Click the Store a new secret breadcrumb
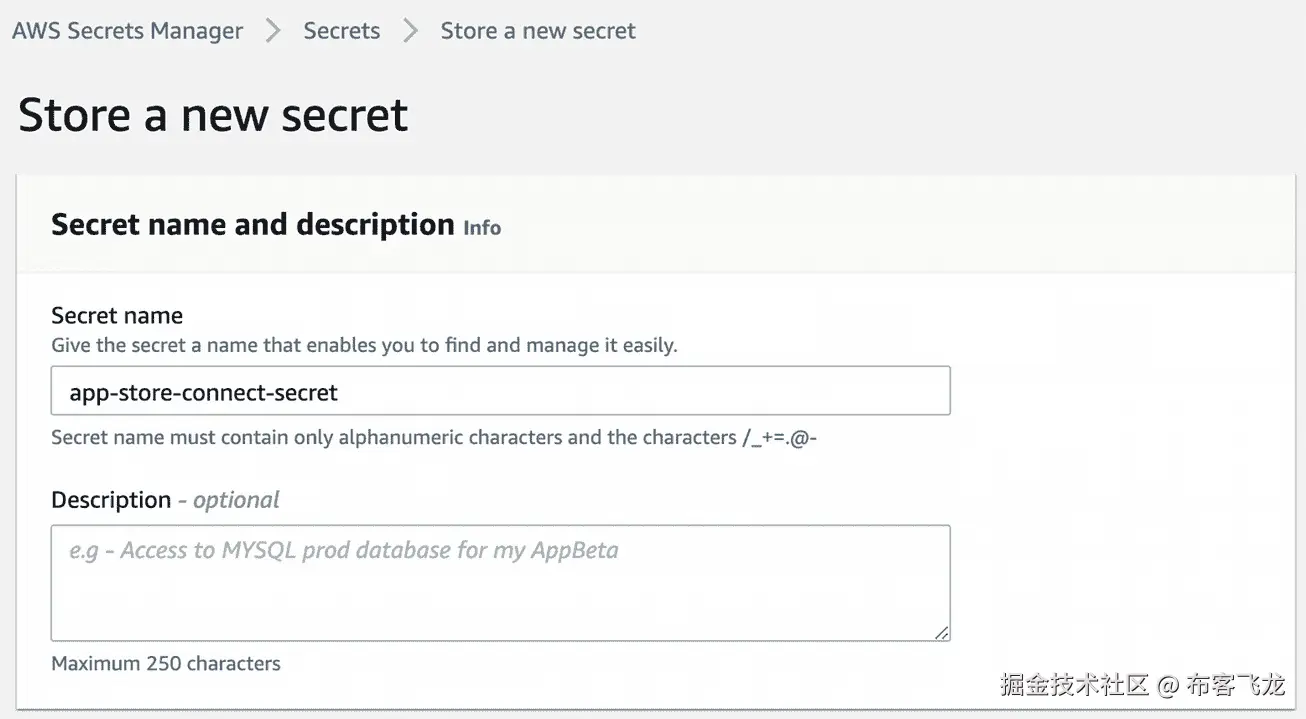 [538, 31]
